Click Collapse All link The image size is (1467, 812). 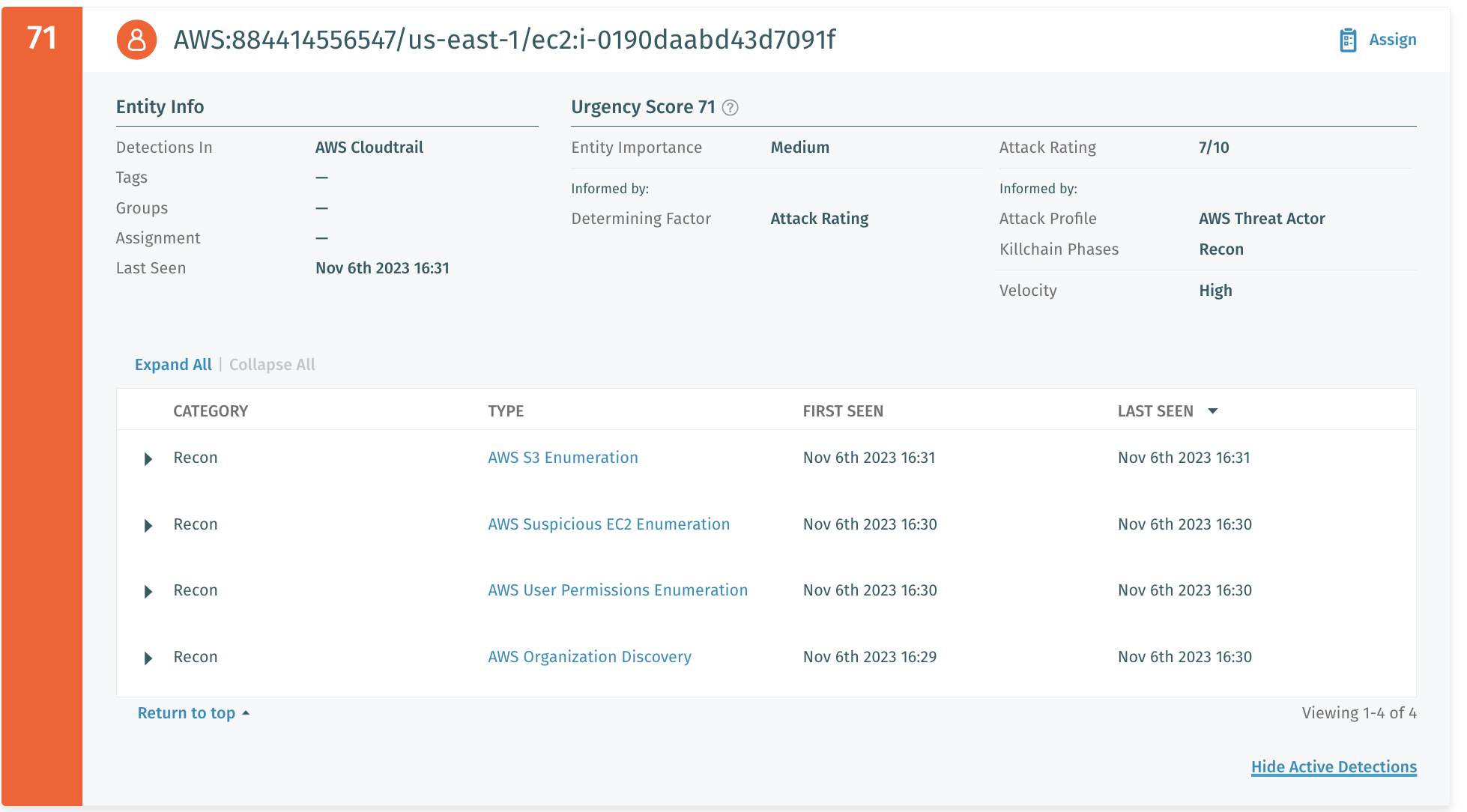click(272, 365)
